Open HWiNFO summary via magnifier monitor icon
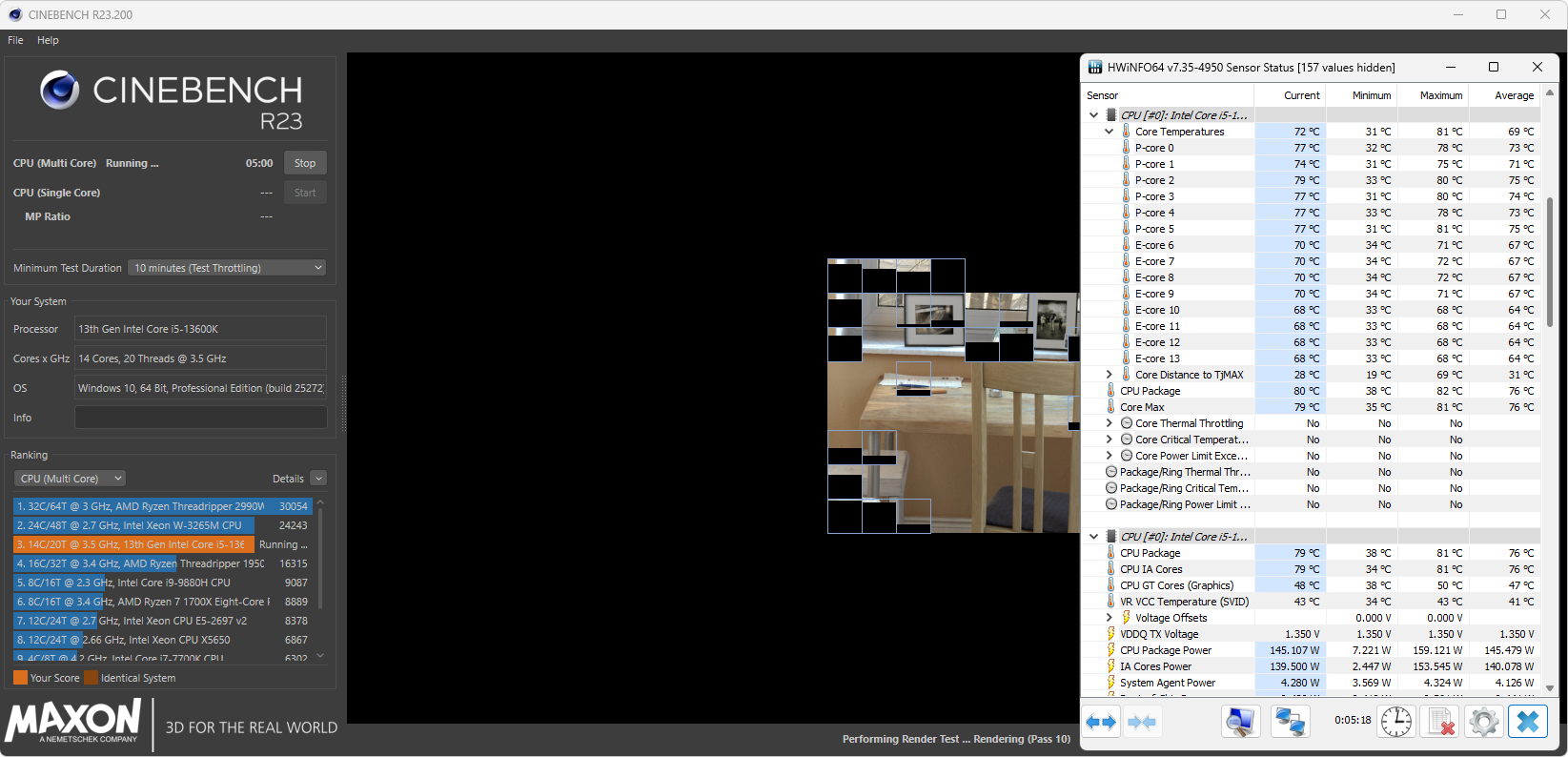1568x757 pixels. (1240, 722)
